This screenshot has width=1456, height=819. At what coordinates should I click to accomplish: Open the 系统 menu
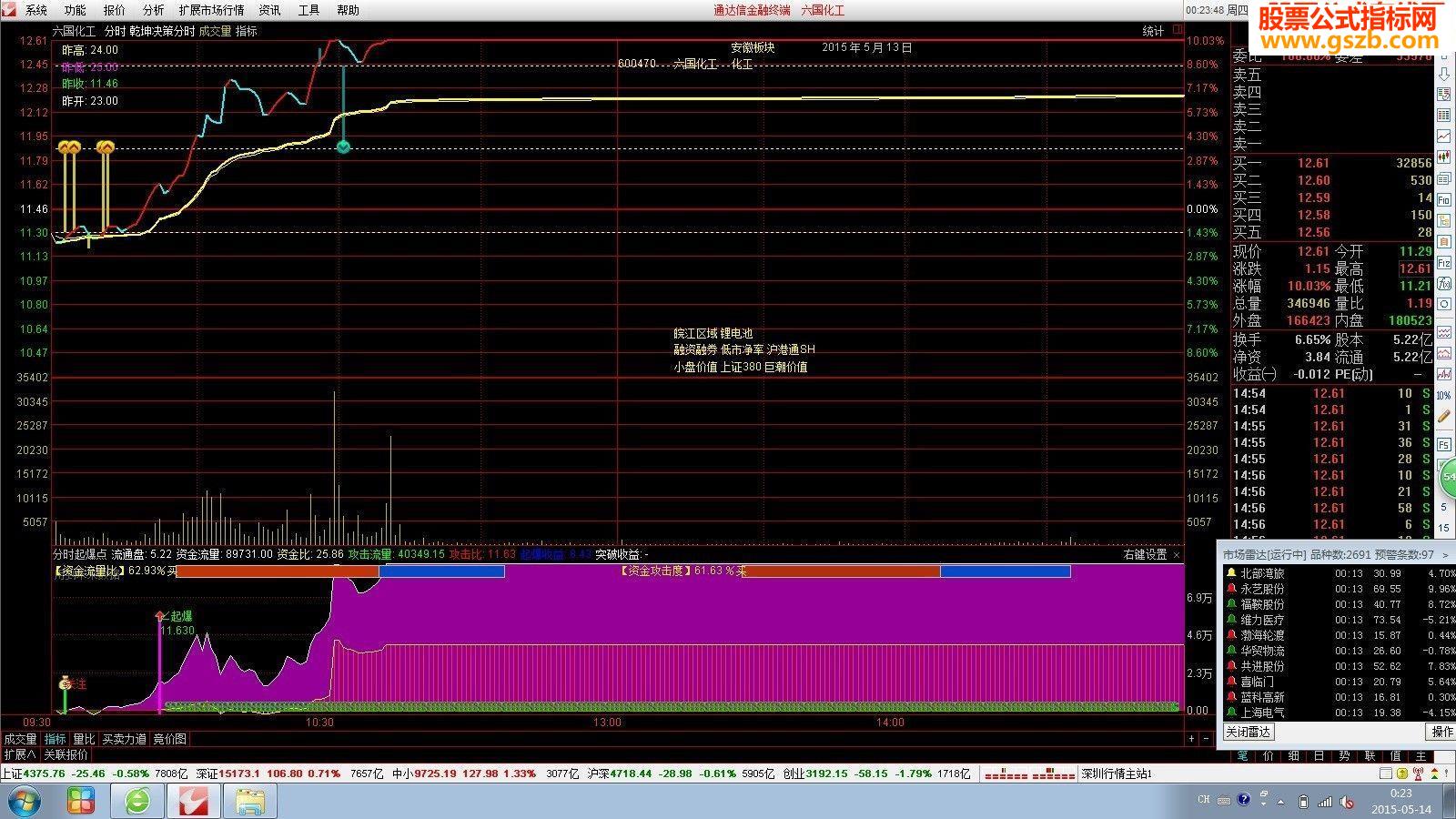coord(36,10)
